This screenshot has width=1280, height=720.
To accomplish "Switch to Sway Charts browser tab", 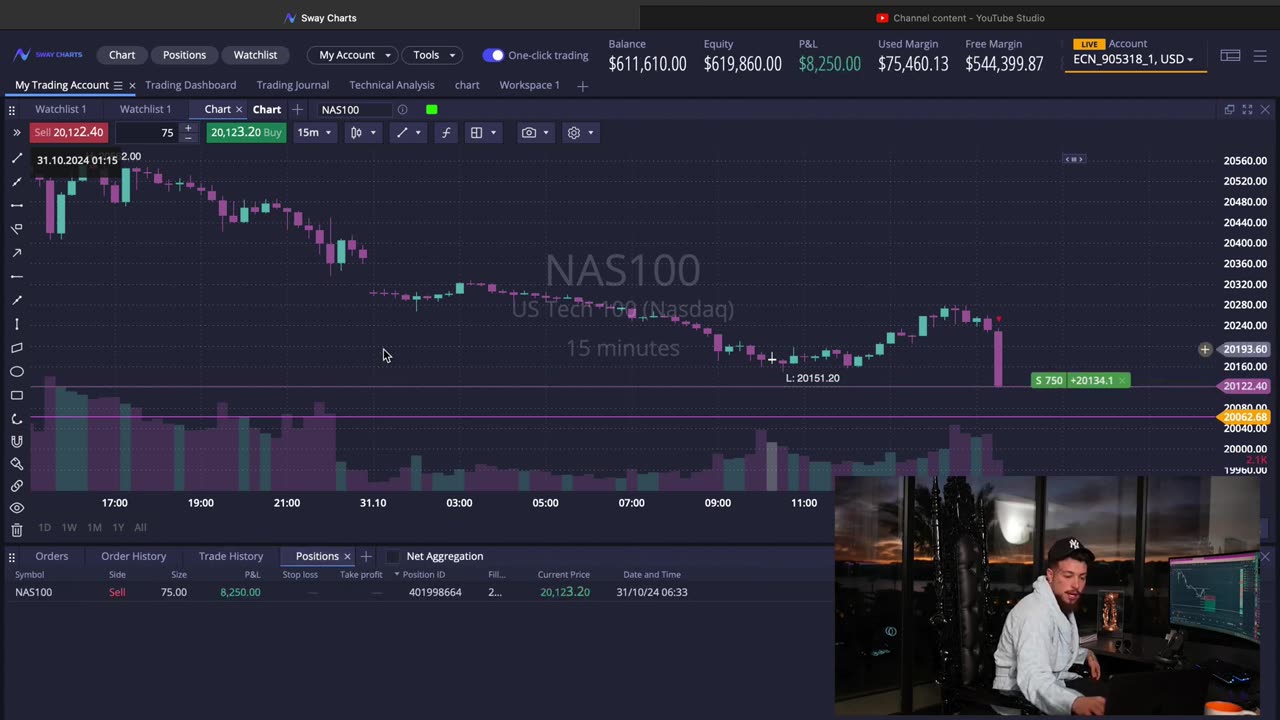I will click(x=320, y=18).
